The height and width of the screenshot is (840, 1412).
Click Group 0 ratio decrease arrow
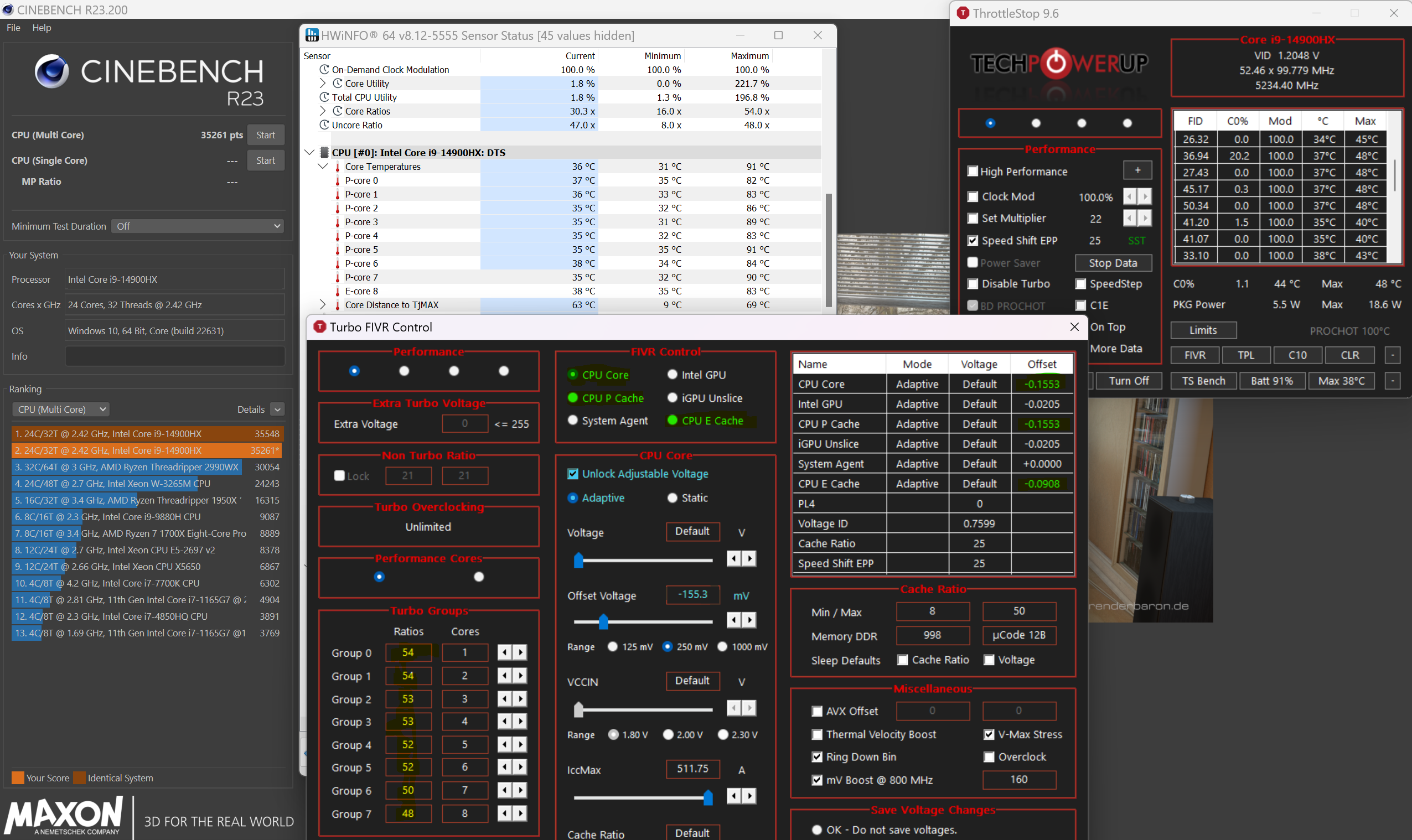click(505, 652)
